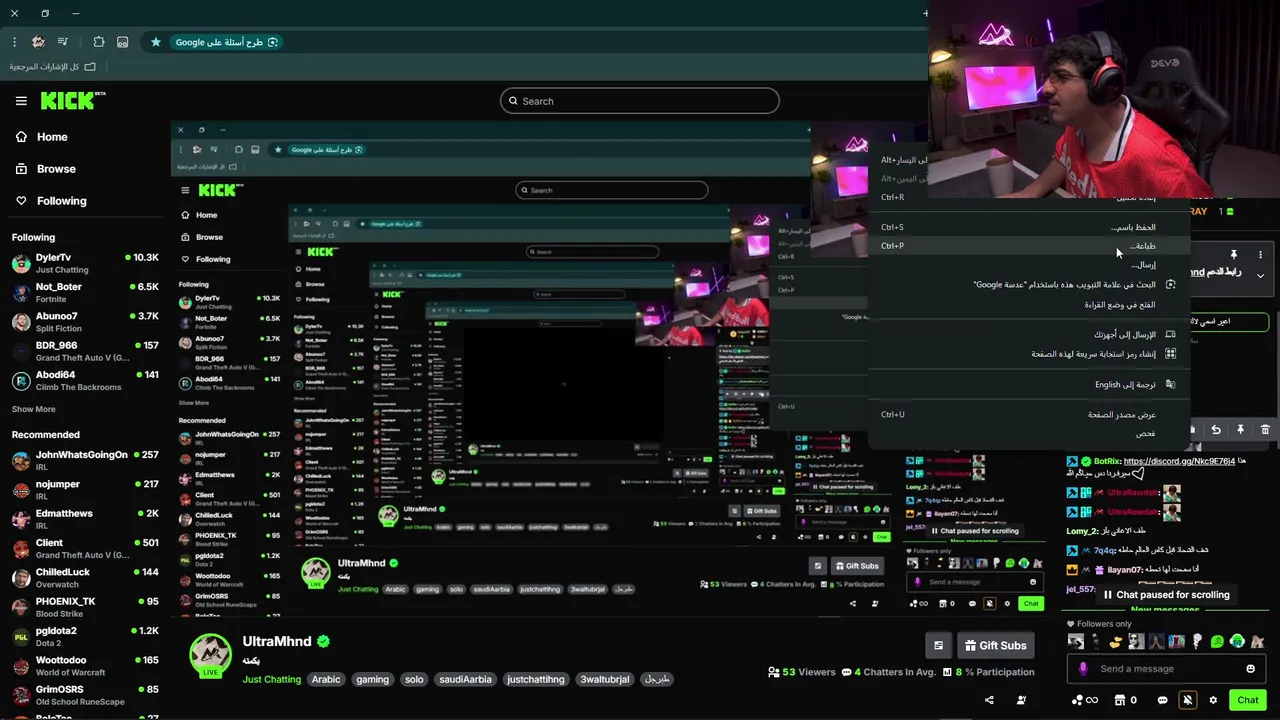The width and height of the screenshot is (1280, 720).
Task: Click the Google Lens ask chip in the address bar
Action: 226,42
